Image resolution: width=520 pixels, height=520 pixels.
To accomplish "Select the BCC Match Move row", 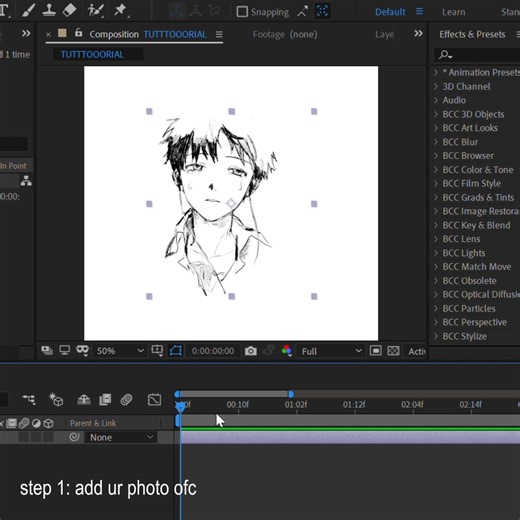I will (476, 267).
